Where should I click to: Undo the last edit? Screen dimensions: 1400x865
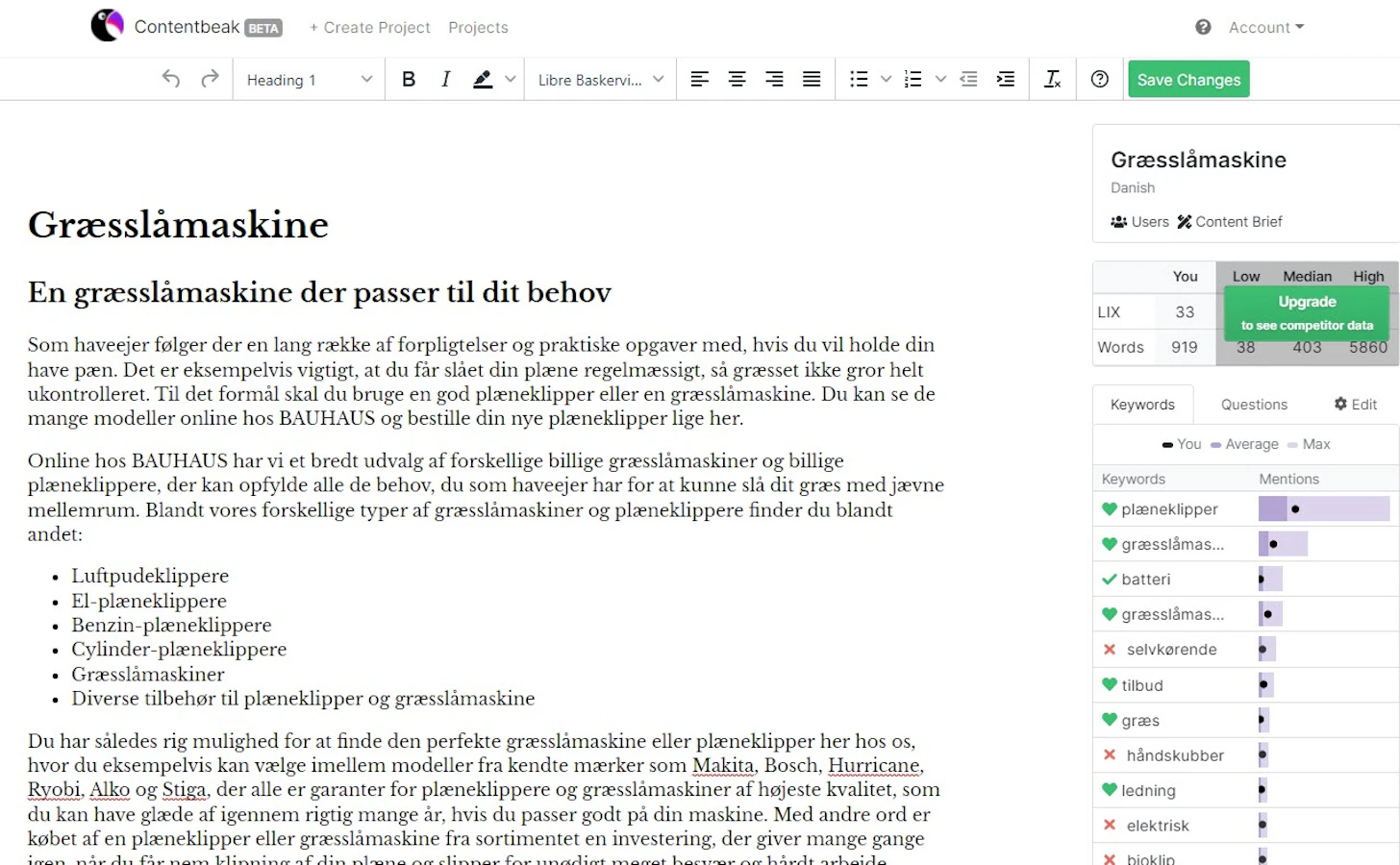click(x=171, y=79)
